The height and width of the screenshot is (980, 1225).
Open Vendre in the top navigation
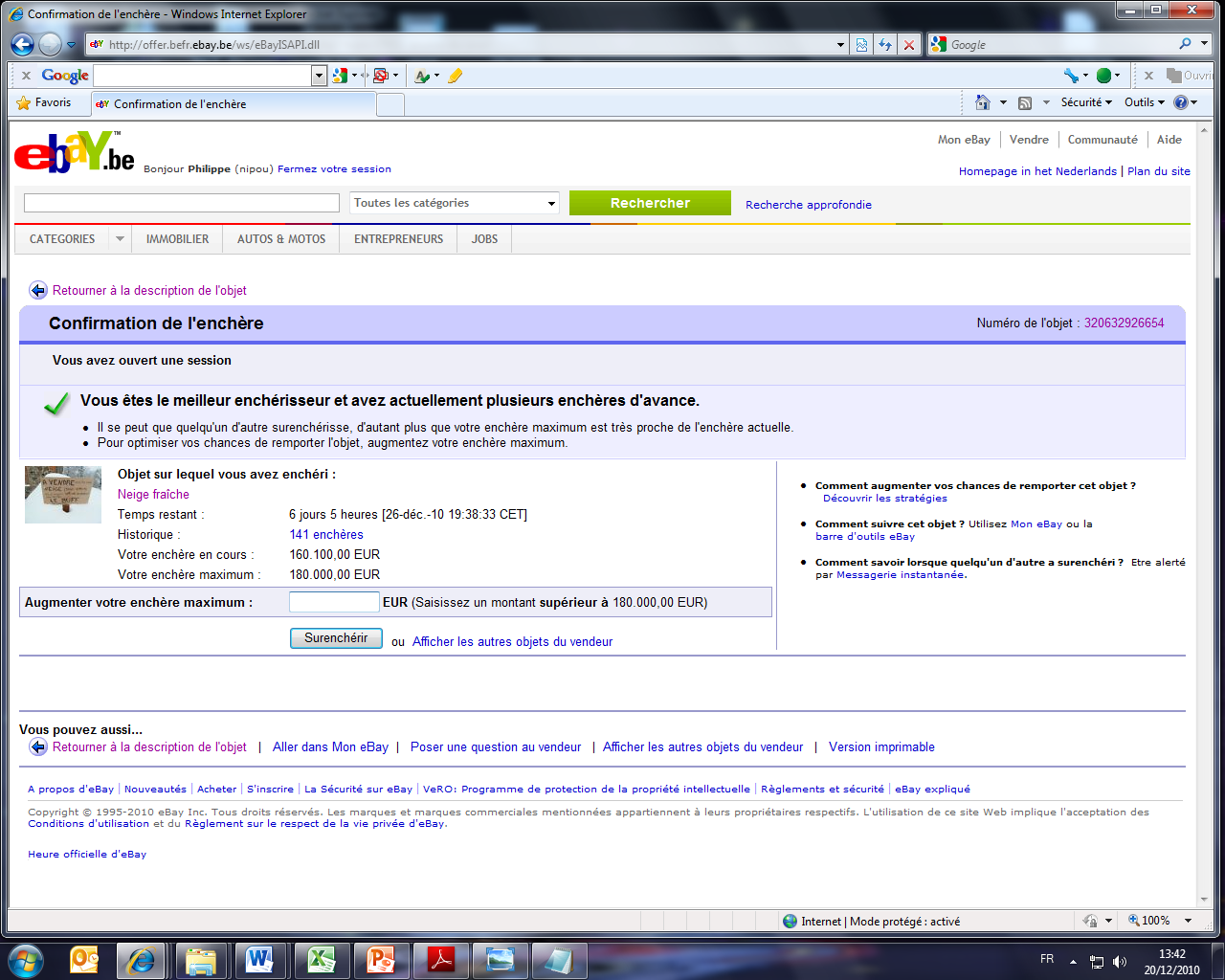click(1029, 140)
